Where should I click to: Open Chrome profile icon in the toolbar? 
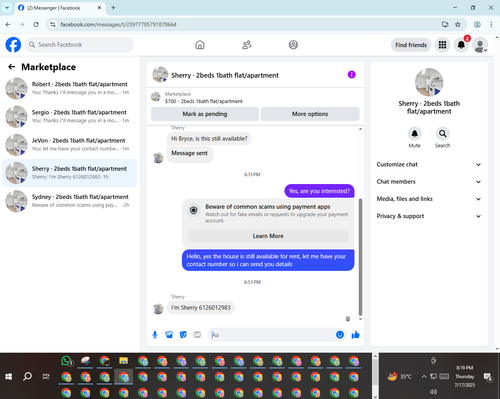(477, 24)
